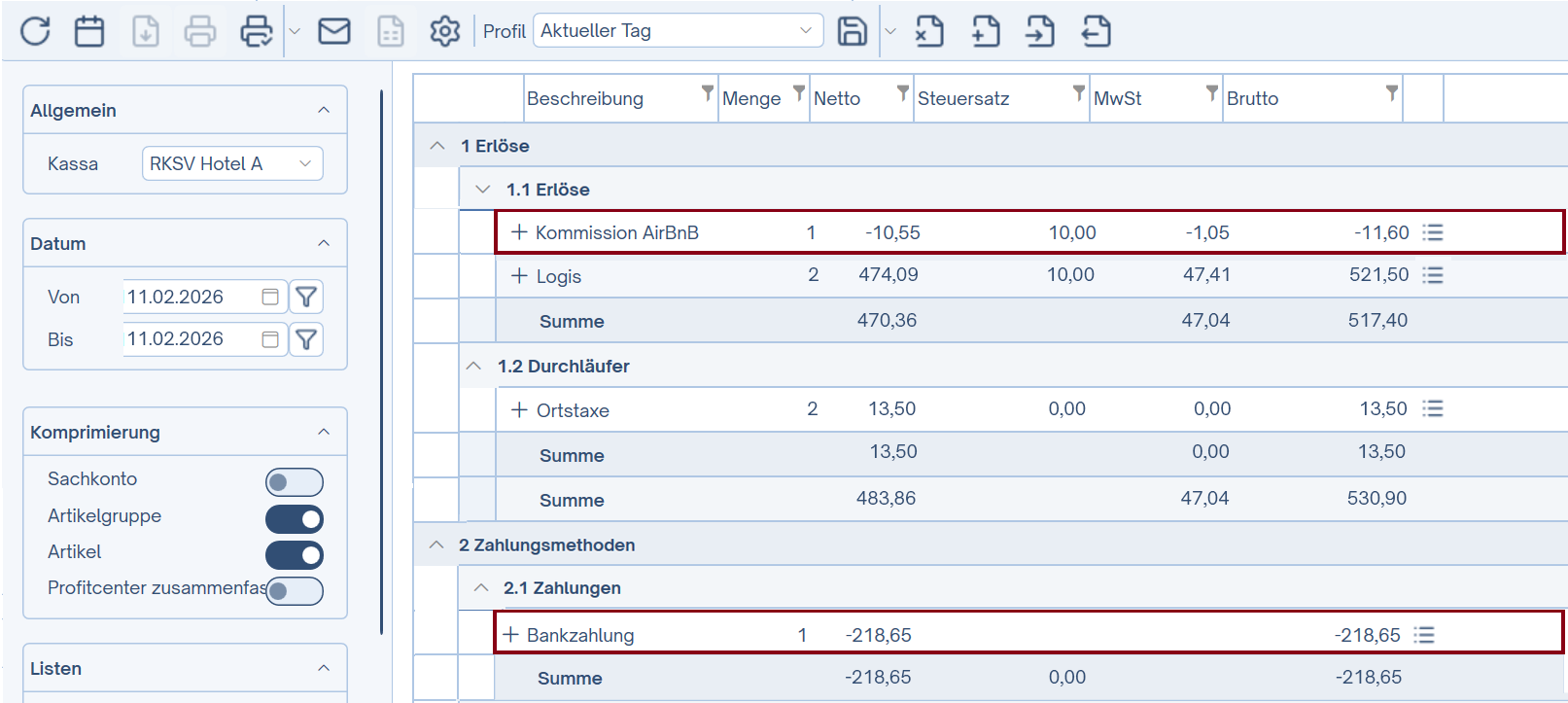The height and width of the screenshot is (703, 1568).
Task: Enable the Sachkonto toggle
Action: (x=294, y=482)
